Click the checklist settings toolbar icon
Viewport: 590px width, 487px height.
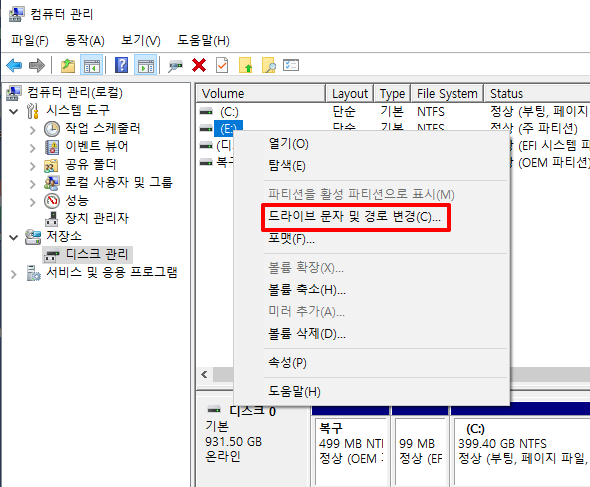291,65
